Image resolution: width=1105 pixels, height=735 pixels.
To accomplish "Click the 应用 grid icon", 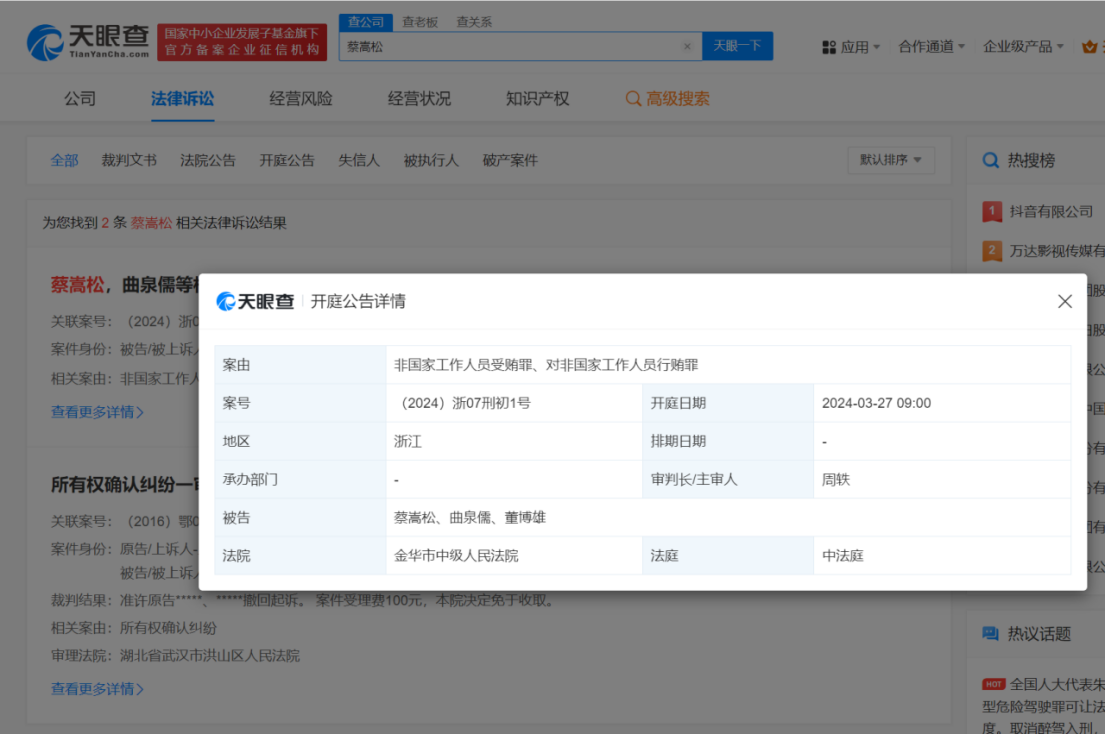I will tap(829, 47).
